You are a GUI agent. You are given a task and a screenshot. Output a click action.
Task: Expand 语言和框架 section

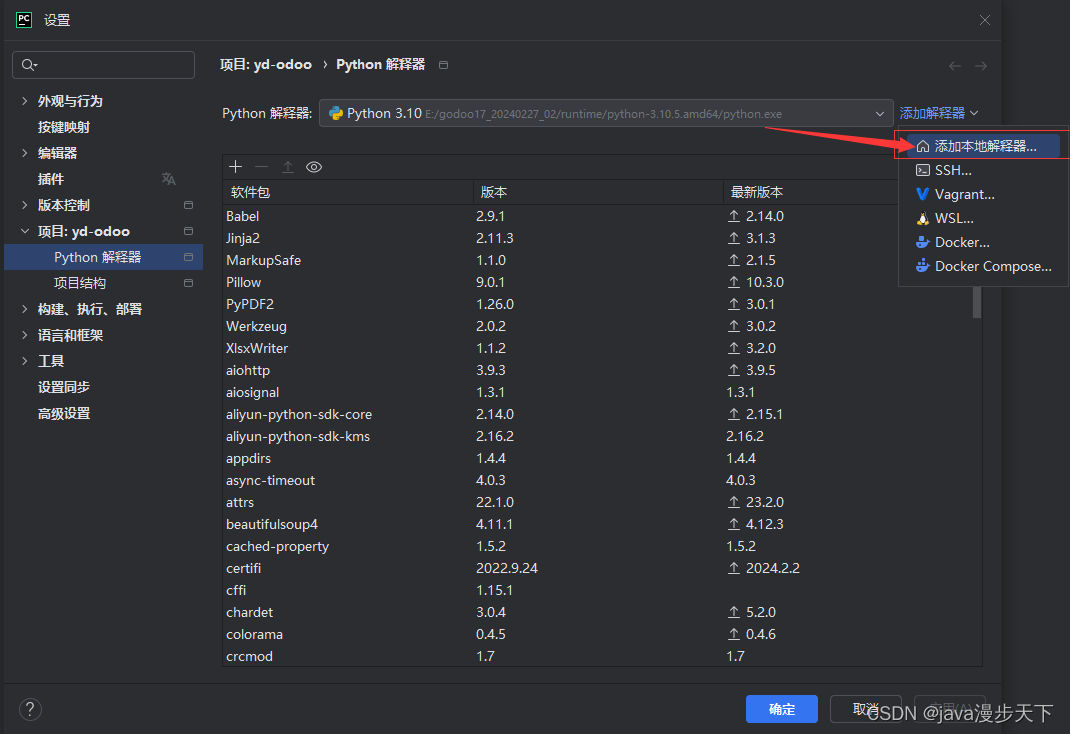tap(25, 335)
